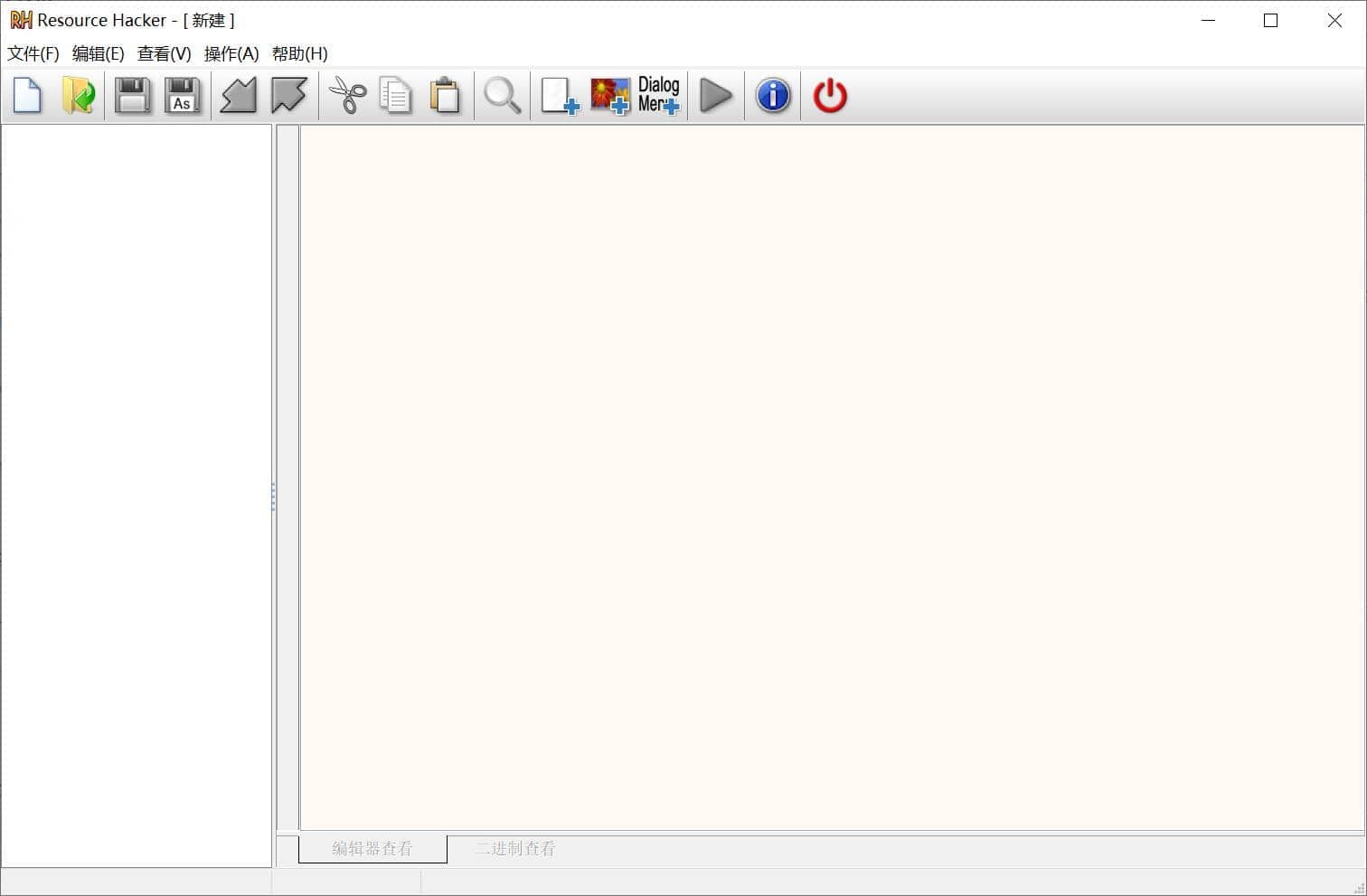Click the red power exit icon
The height and width of the screenshot is (896, 1367).
point(830,96)
